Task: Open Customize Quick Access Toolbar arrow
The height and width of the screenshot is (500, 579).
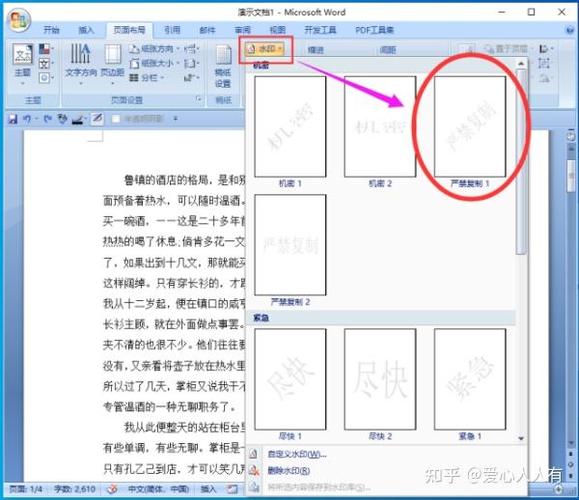Action: (175, 119)
